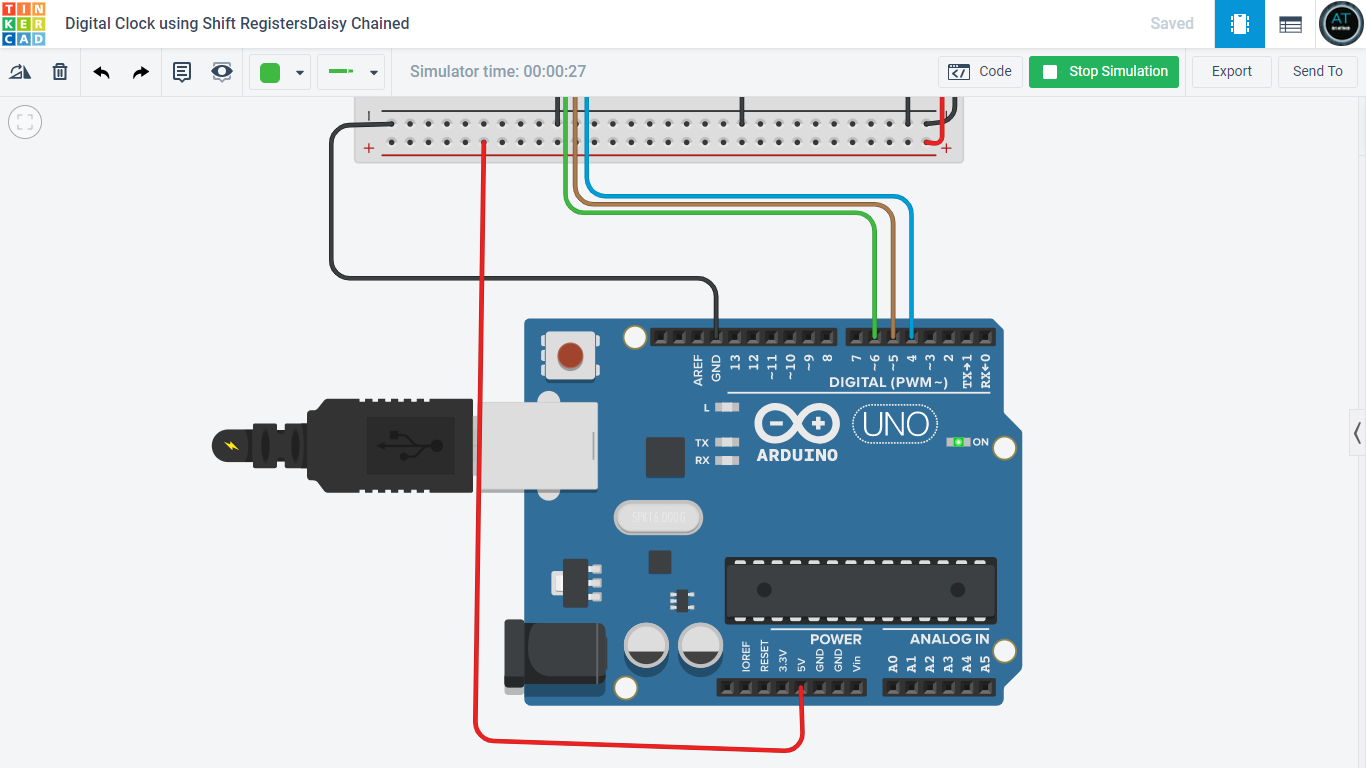Click the Tinkercad logo
1366x768 pixels.
point(25,23)
